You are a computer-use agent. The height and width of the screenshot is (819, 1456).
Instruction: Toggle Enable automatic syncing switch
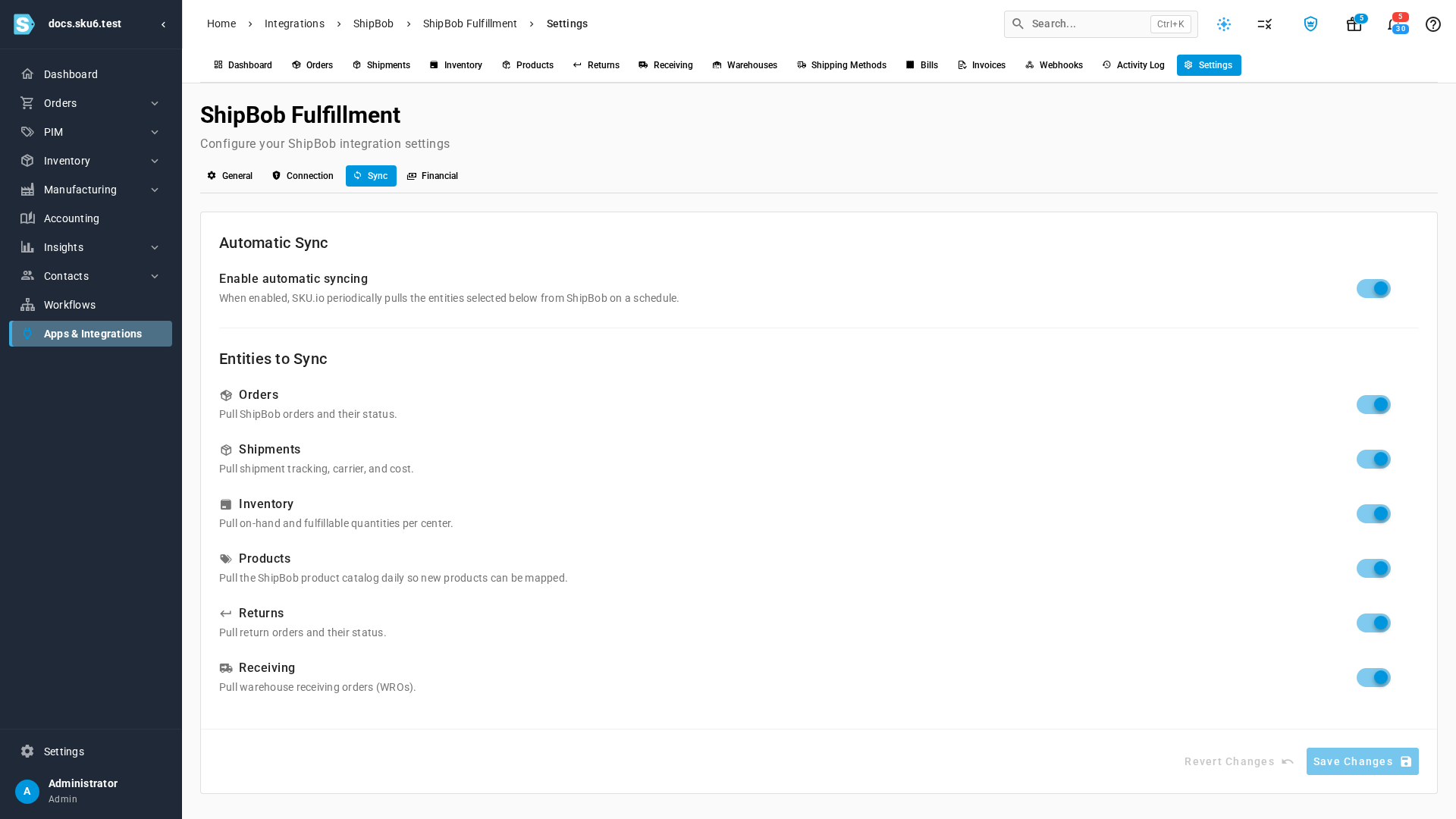(1373, 289)
